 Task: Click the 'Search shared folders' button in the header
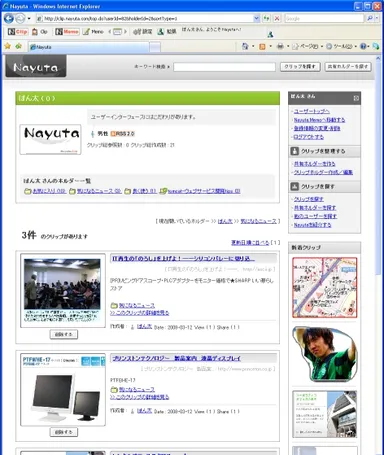coord(348,67)
